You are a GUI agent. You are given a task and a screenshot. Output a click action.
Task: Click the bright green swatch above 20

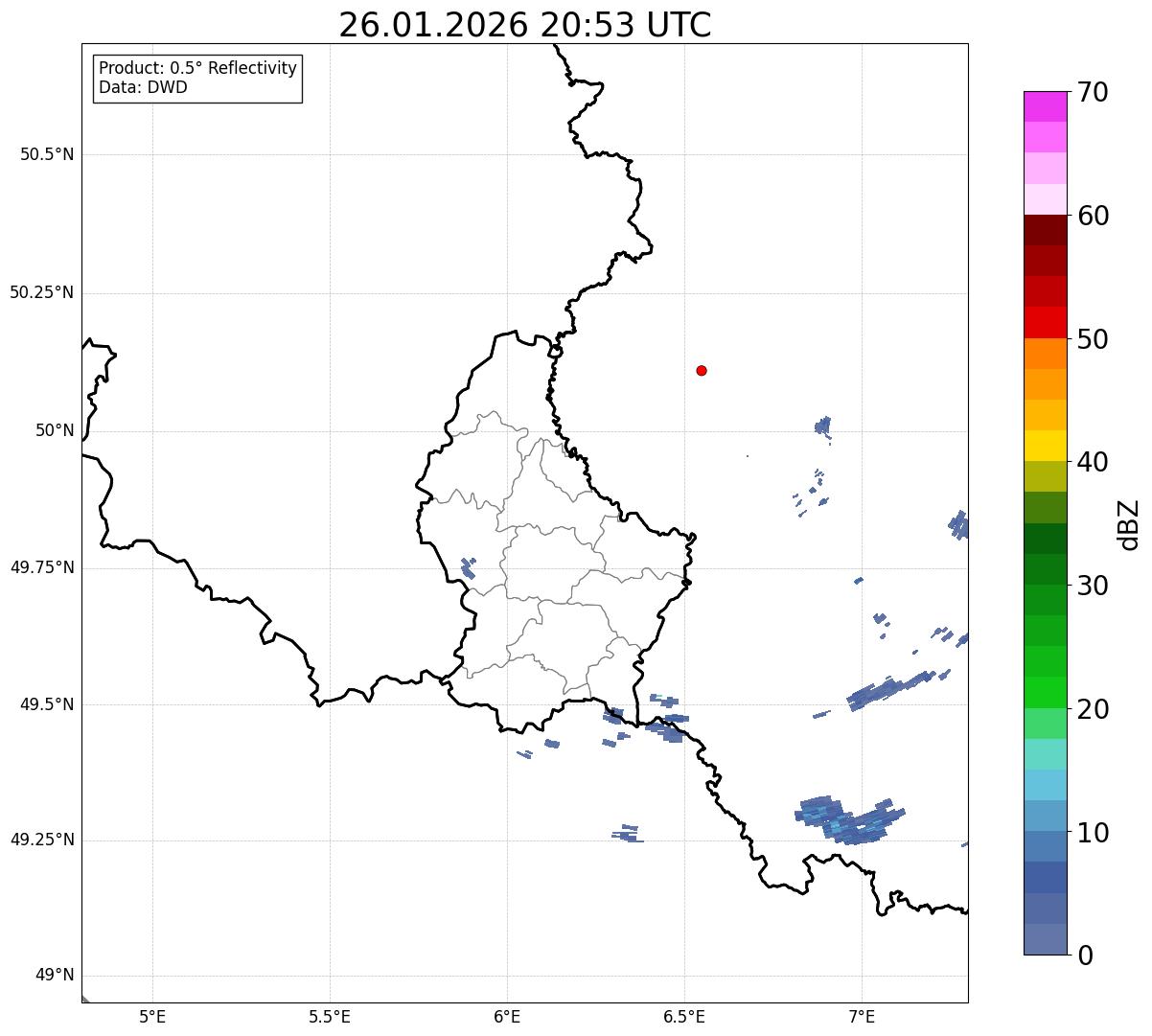tap(1045, 692)
